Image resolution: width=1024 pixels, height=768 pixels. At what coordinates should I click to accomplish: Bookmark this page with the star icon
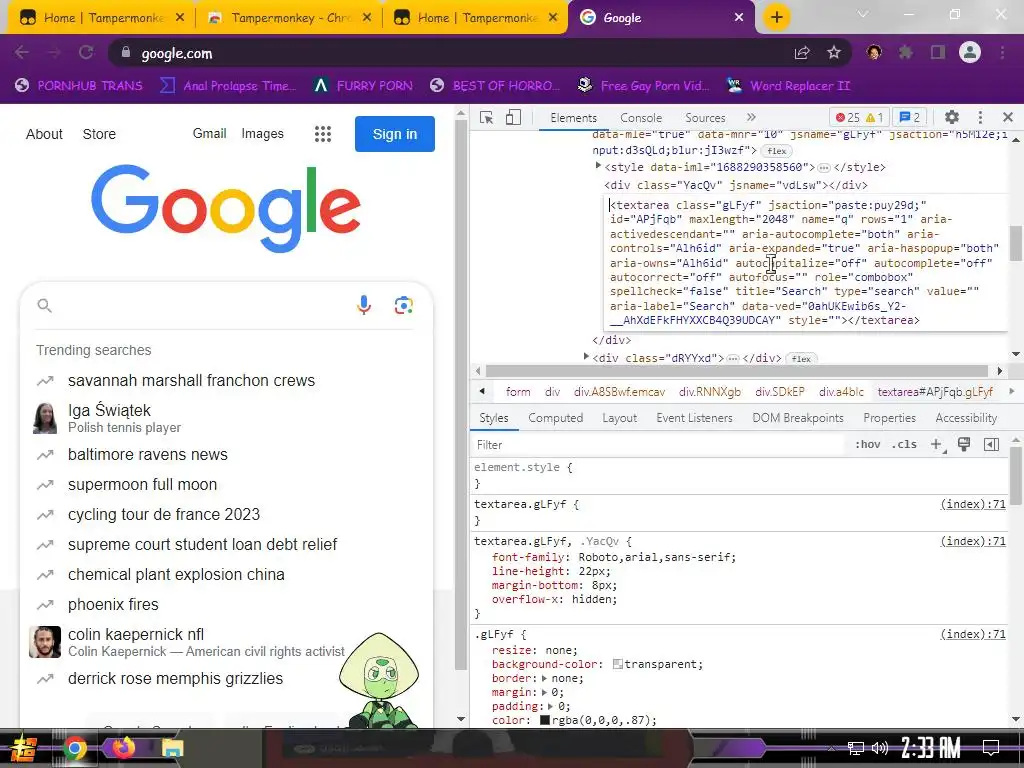[x=833, y=52]
